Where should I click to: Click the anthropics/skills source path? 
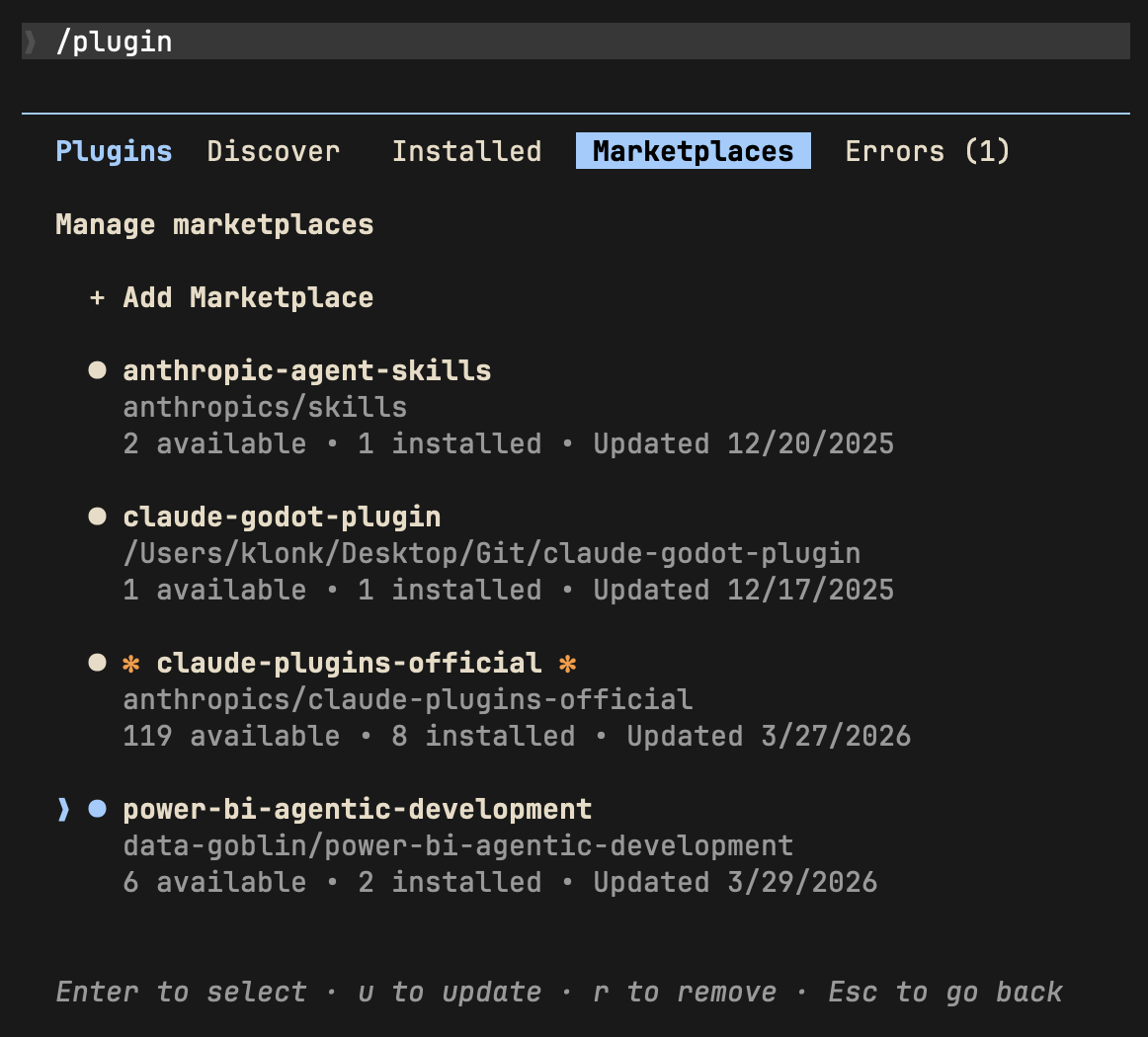(x=265, y=408)
